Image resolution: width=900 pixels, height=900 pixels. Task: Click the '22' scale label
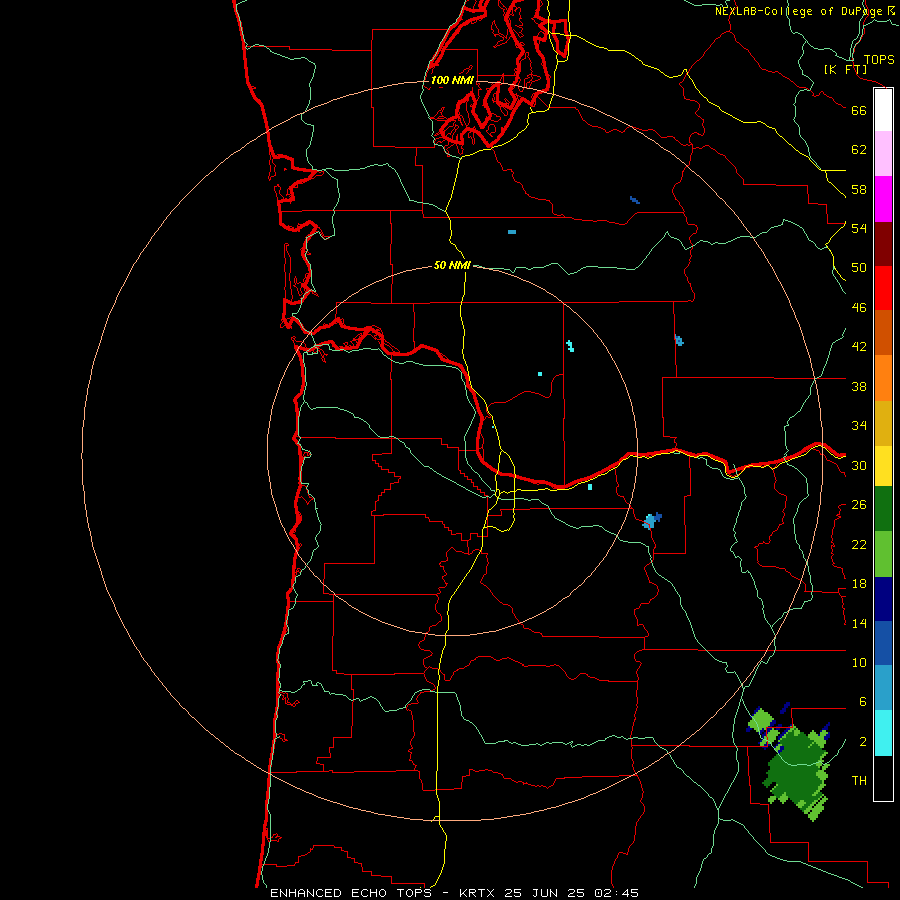(859, 544)
